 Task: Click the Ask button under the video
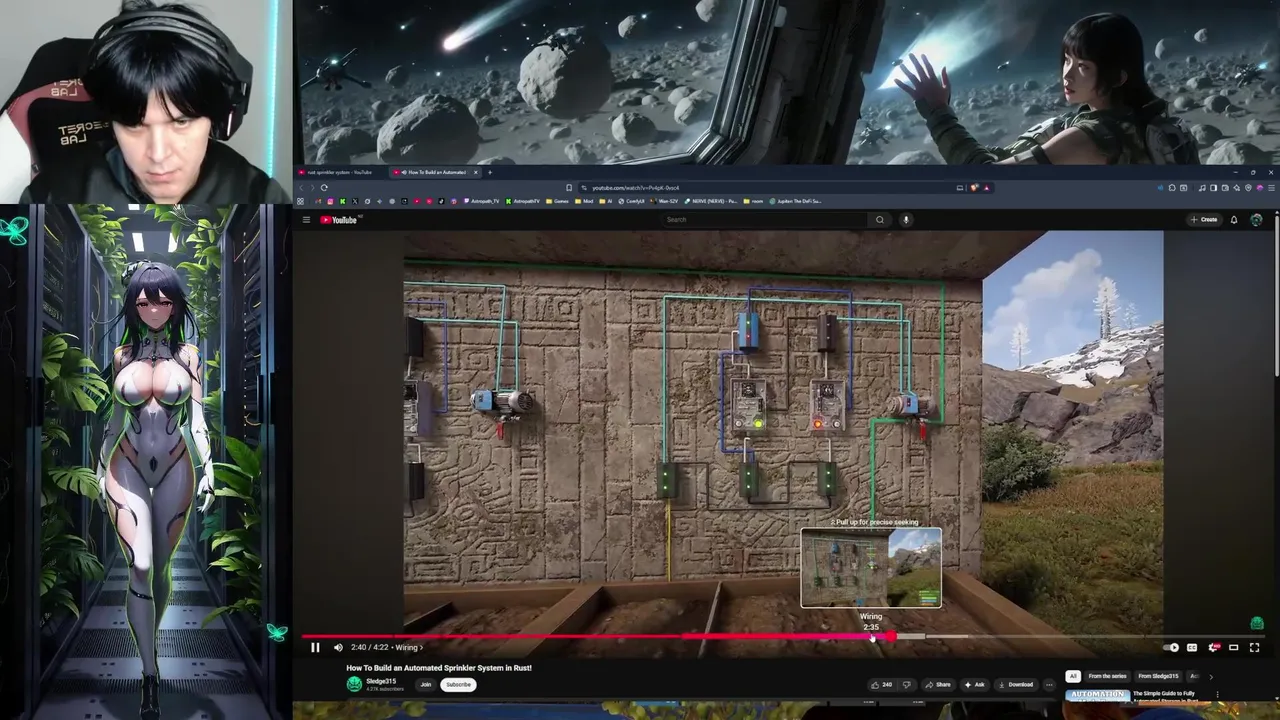[x=975, y=685]
